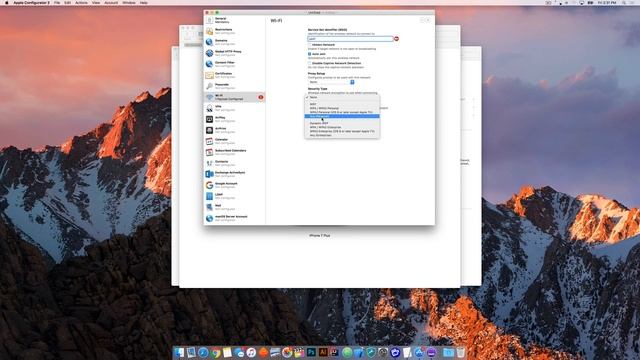Screen dimensions: 640x360
Task: Enable Disable Captive Network Detection checkbox
Action: (309, 63)
